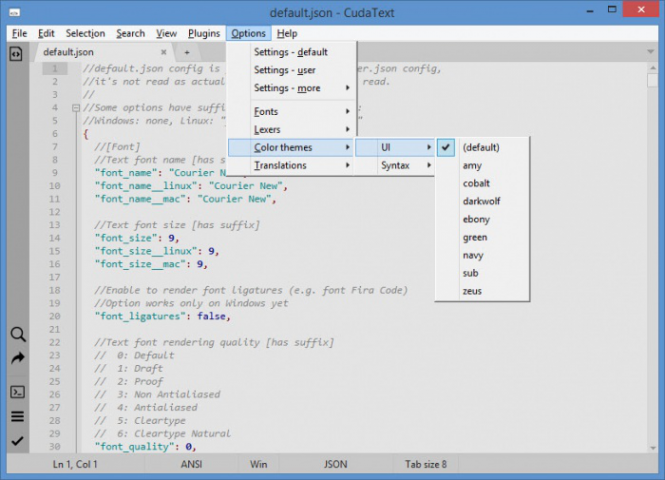This screenshot has height=480, width=665.
Task: Click the vertical scrollbar up arrow
Action: (652, 68)
